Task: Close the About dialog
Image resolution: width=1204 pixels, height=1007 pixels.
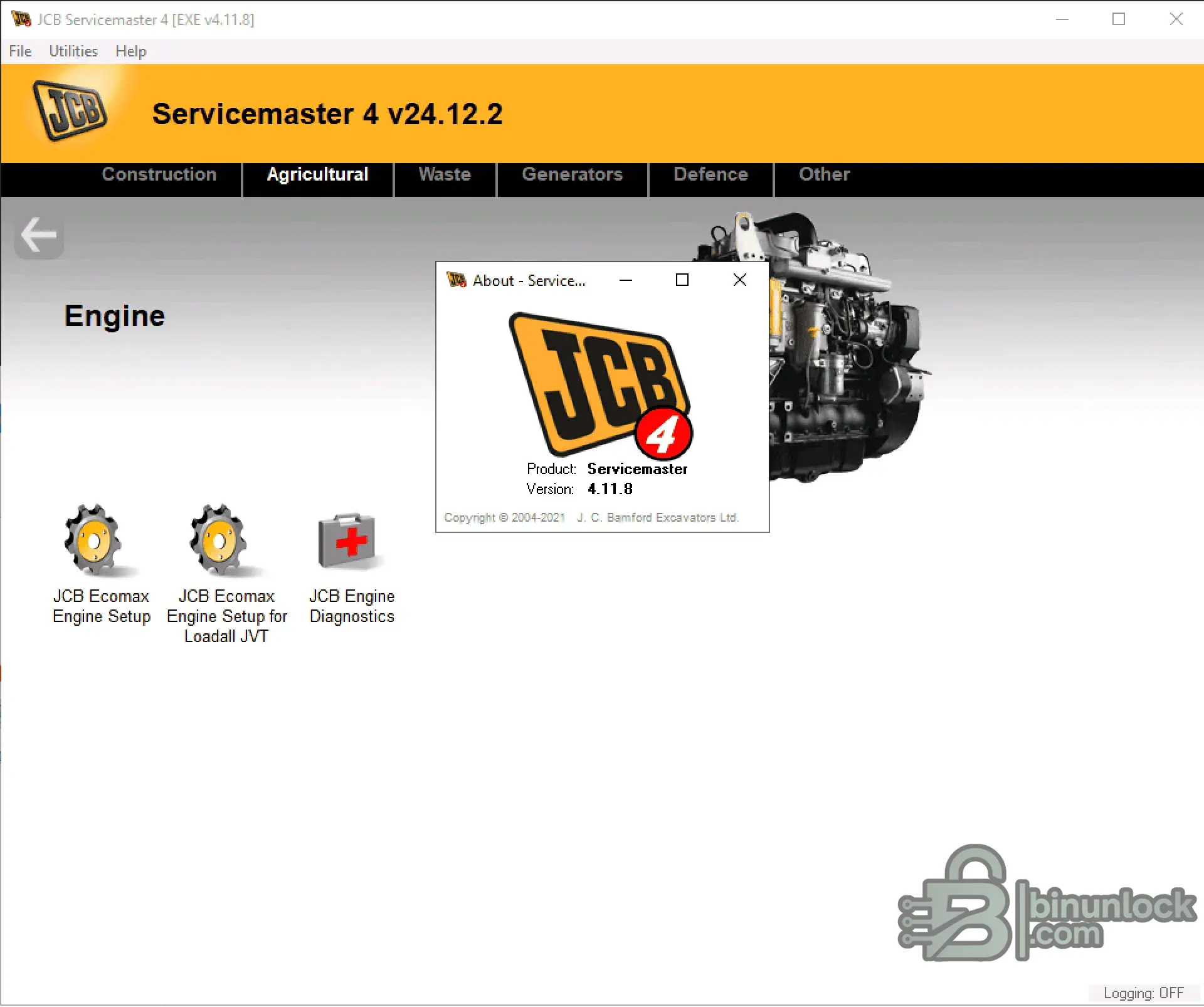Action: point(739,280)
